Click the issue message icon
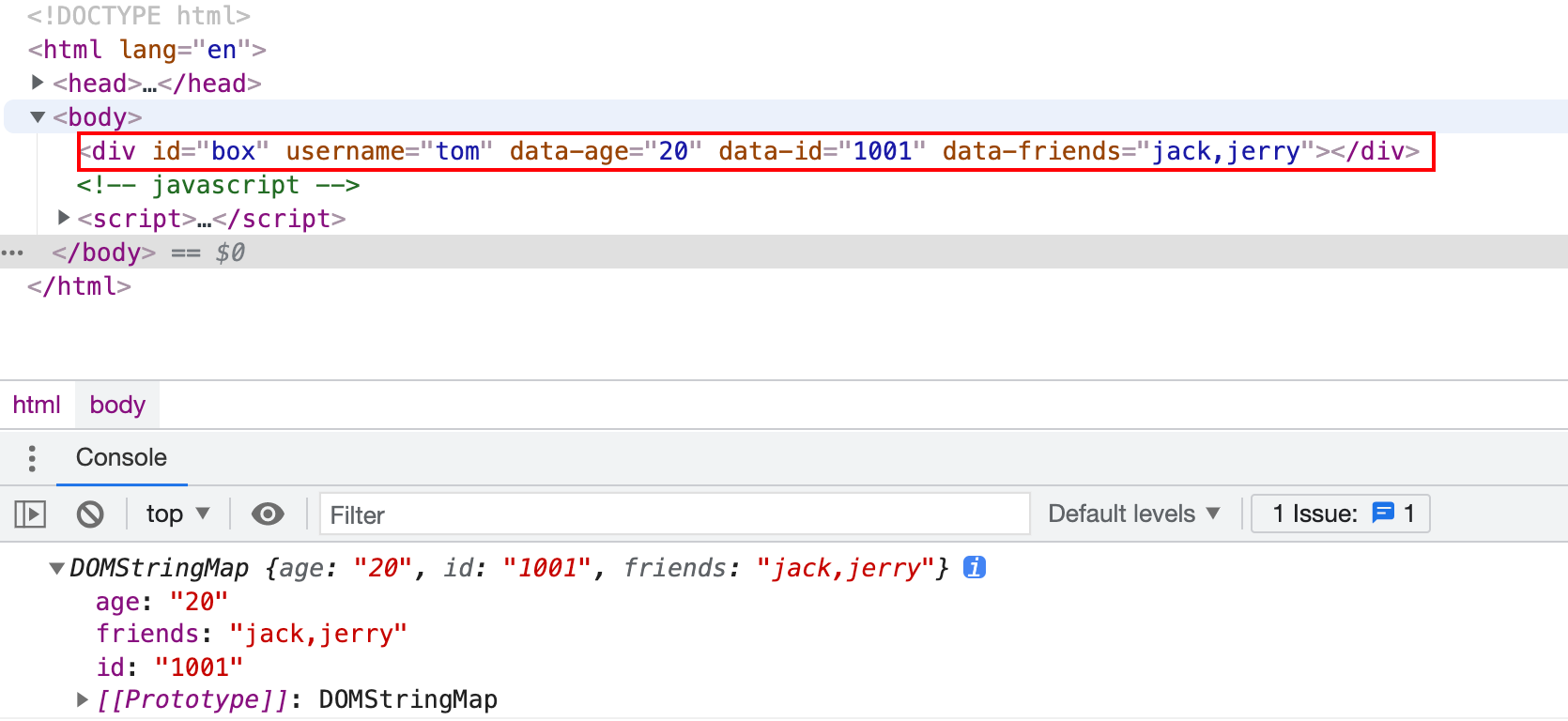The height and width of the screenshot is (721, 1568). coord(1383,513)
